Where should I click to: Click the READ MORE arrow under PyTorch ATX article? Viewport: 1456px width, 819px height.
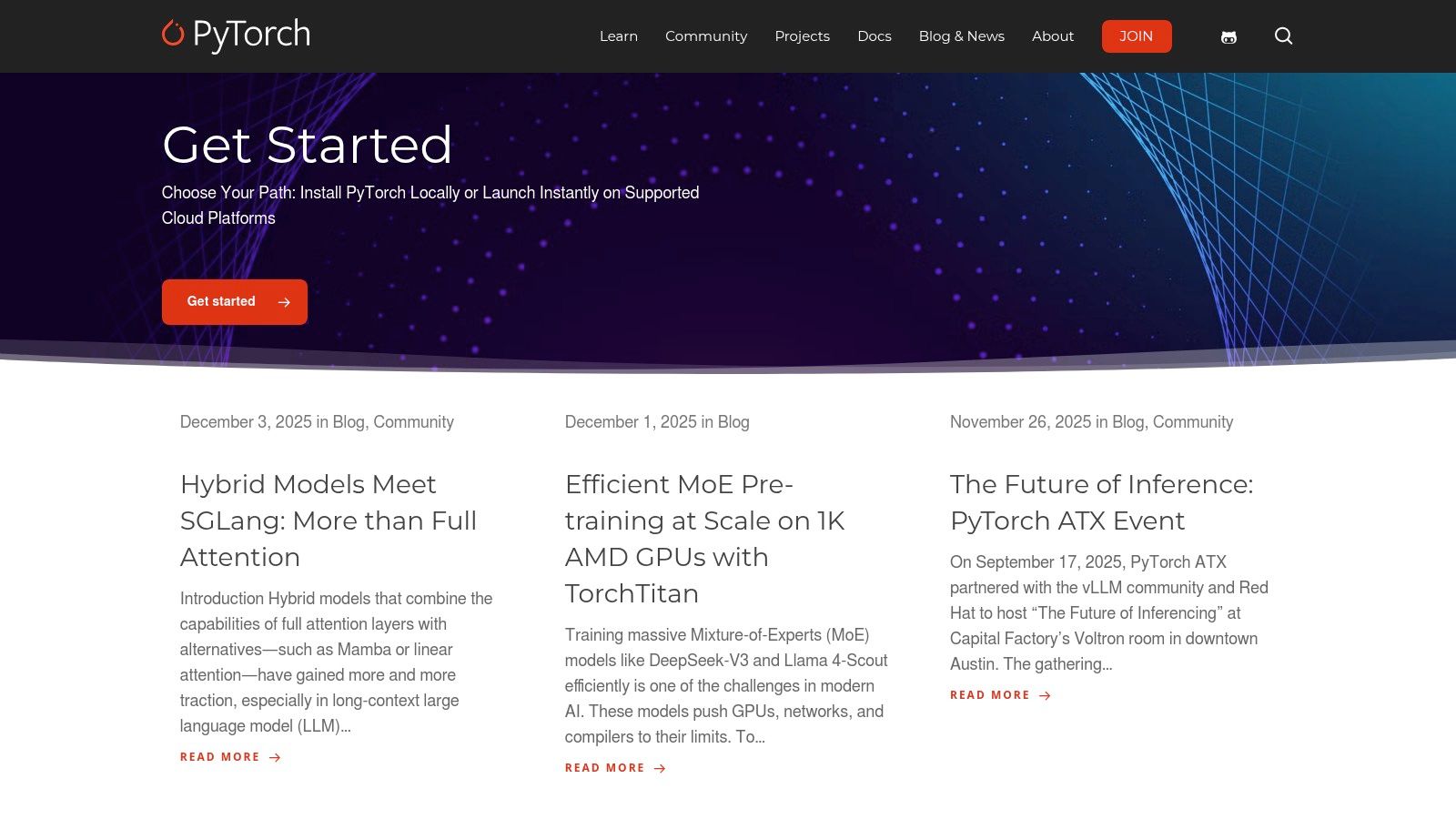(1043, 694)
